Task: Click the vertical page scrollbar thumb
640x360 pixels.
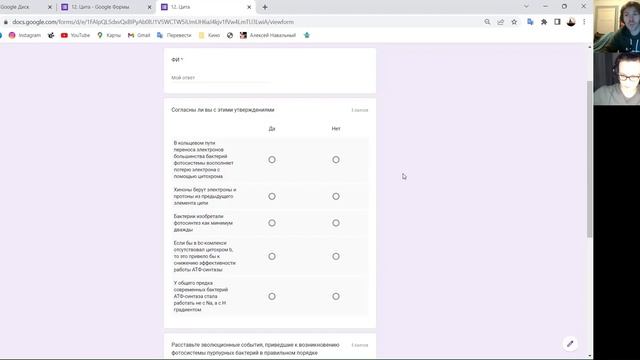Action: (x=589, y=159)
